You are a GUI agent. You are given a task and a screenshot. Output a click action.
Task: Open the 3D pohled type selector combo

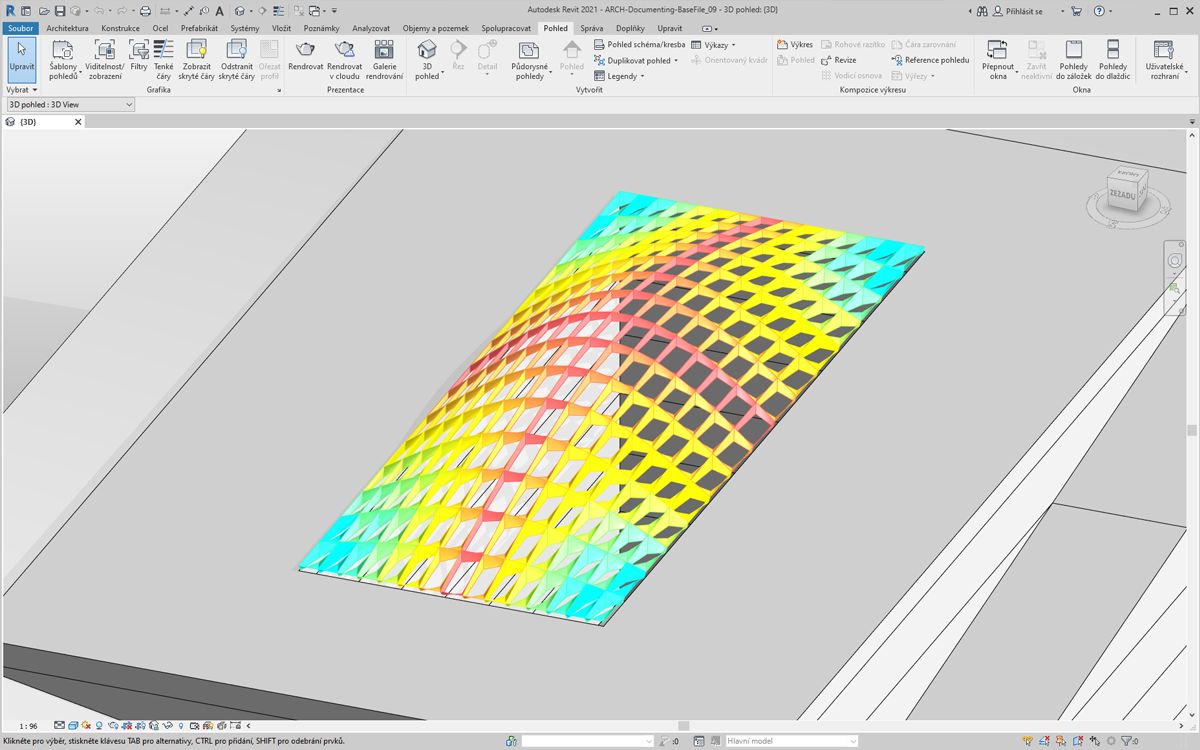70,104
